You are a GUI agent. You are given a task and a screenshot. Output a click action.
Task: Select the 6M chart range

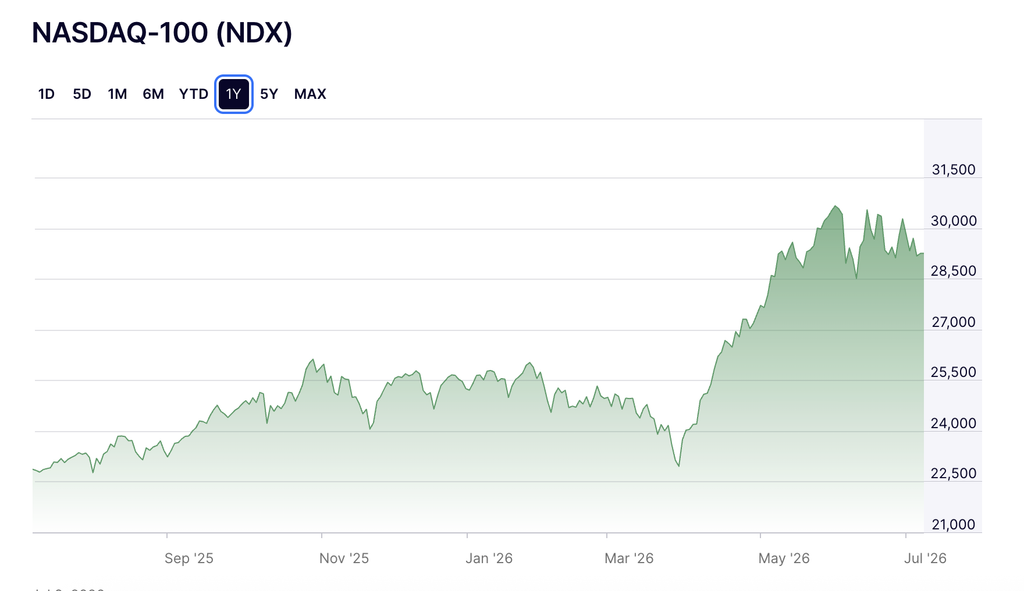click(153, 94)
